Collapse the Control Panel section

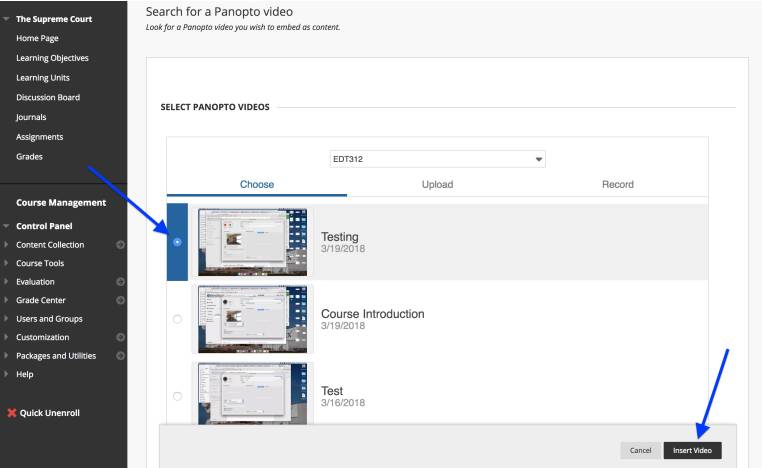[7, 226]
